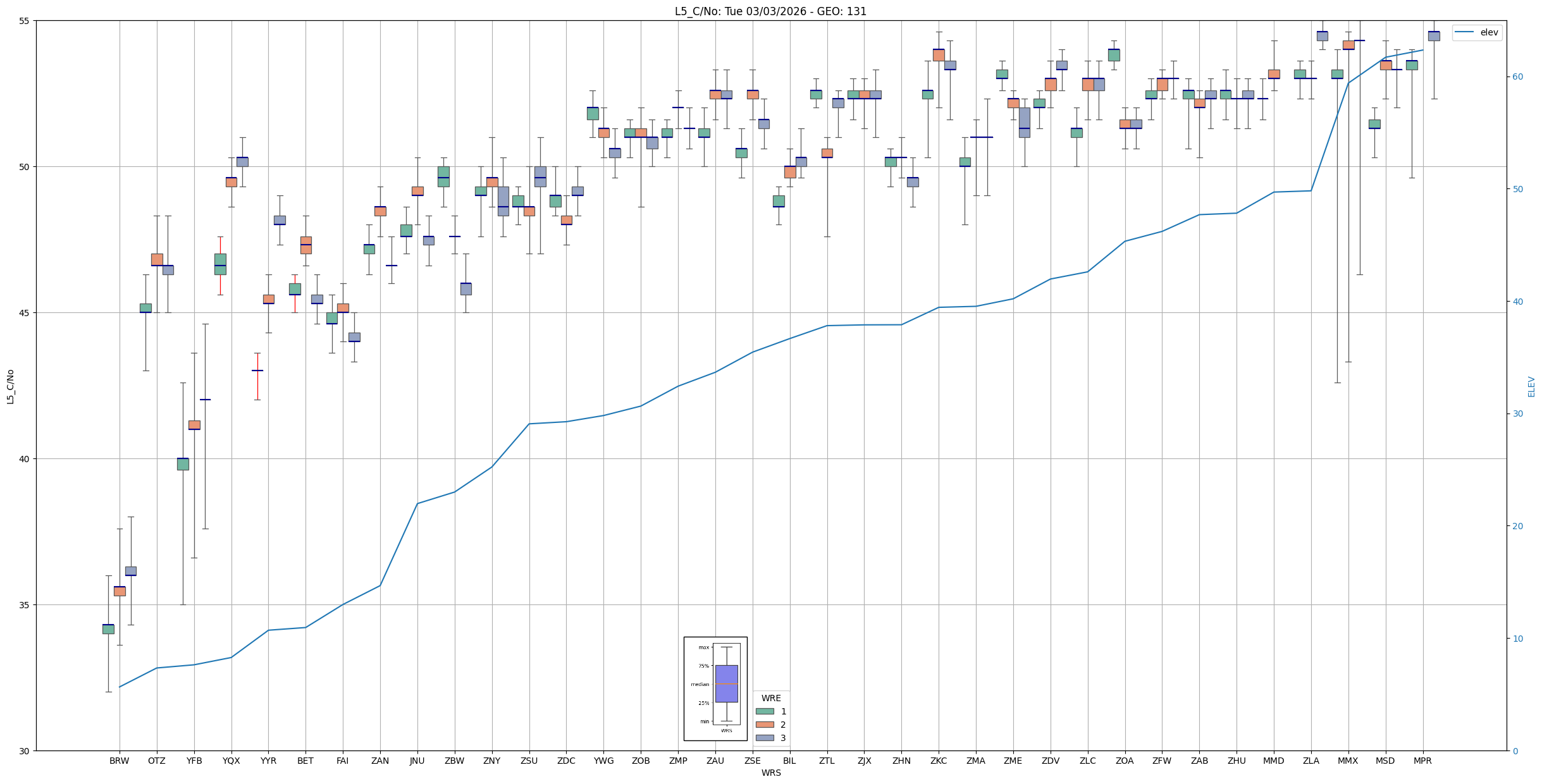1542x784 pixels.
Task: Click the orange WRE 2 legend swatch
Action: [x=765, y=725]
